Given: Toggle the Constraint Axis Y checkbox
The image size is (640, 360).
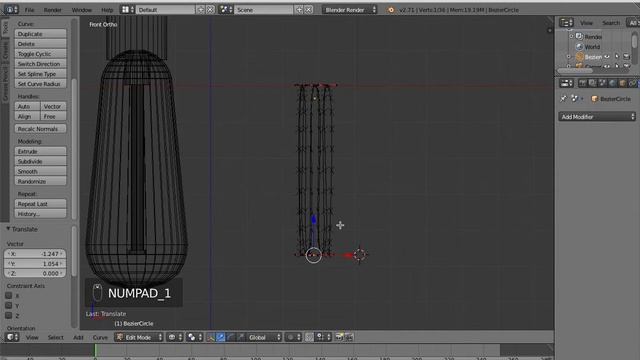Looking at the screenshot, I should click(8, 305).
